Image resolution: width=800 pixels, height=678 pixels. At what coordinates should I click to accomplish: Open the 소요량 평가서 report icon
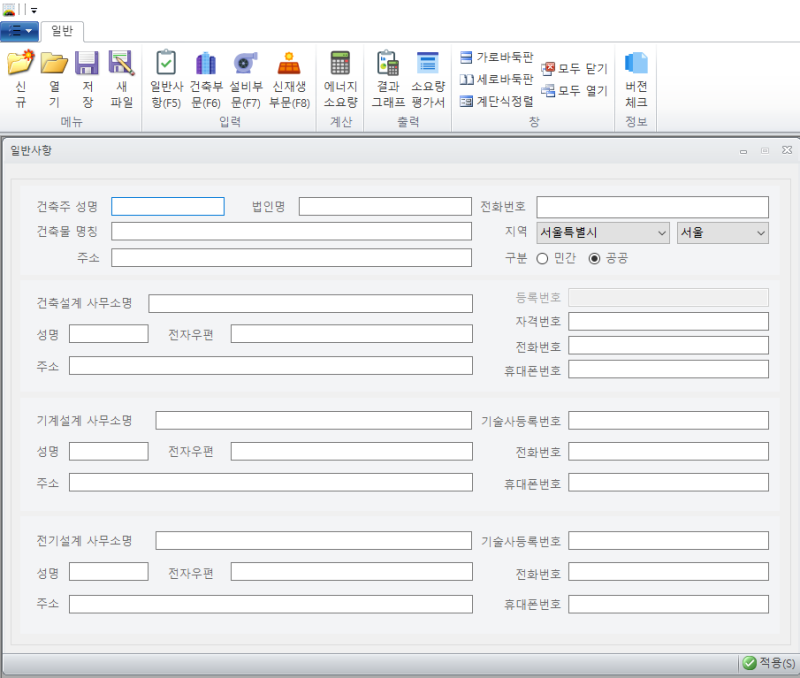coord(428,75)
